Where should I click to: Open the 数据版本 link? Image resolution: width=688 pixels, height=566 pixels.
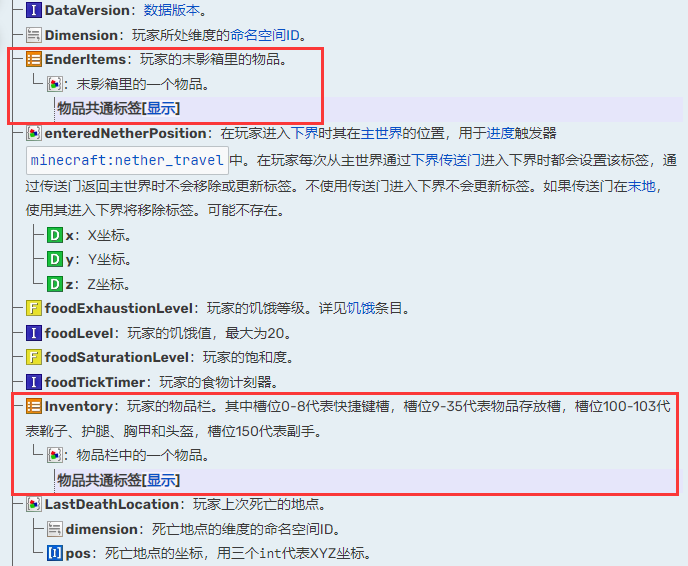coord(172,10)
